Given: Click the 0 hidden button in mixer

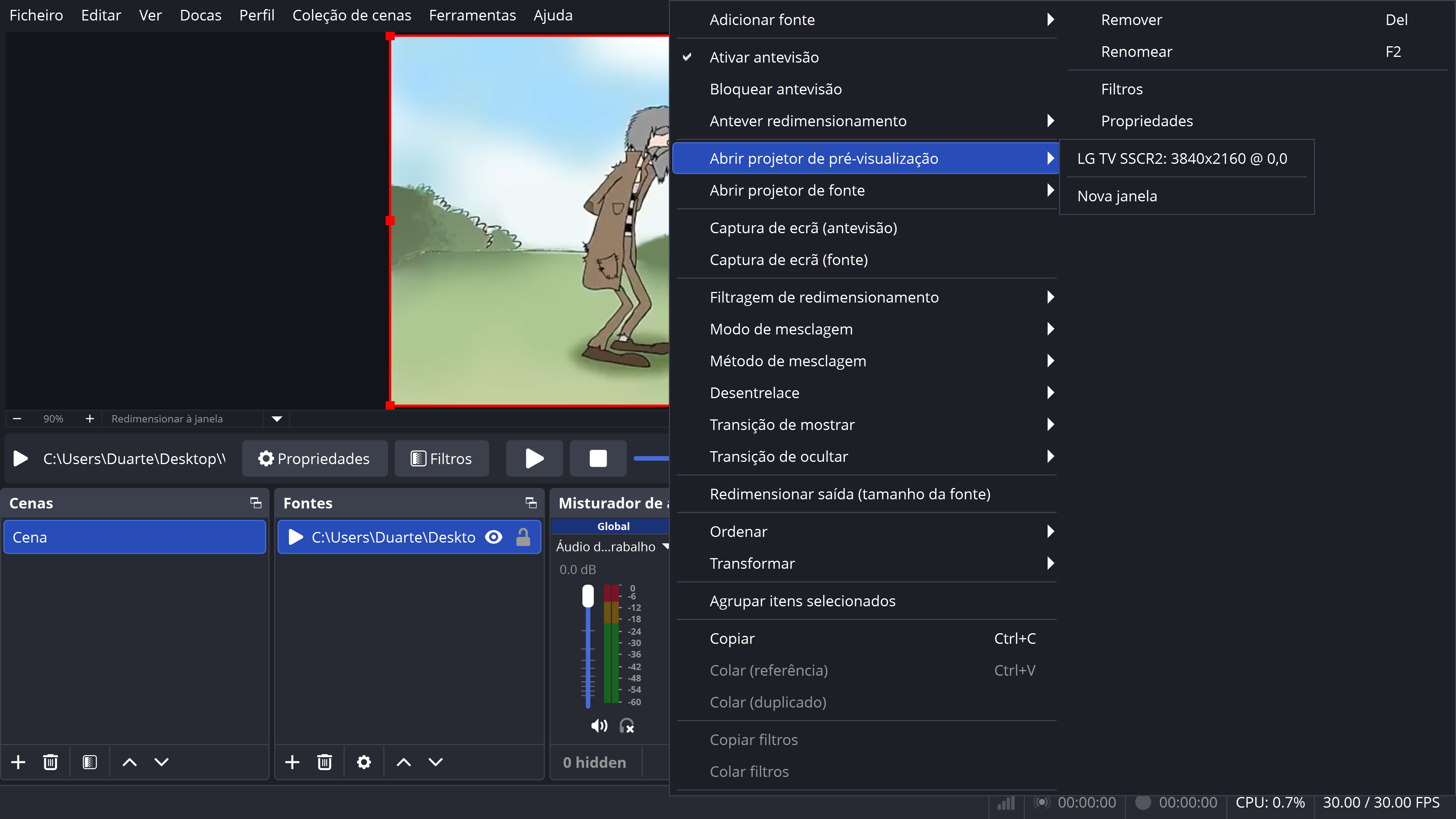Looking at the screenshot, I should pyautogui.click(x=595, y=763).
